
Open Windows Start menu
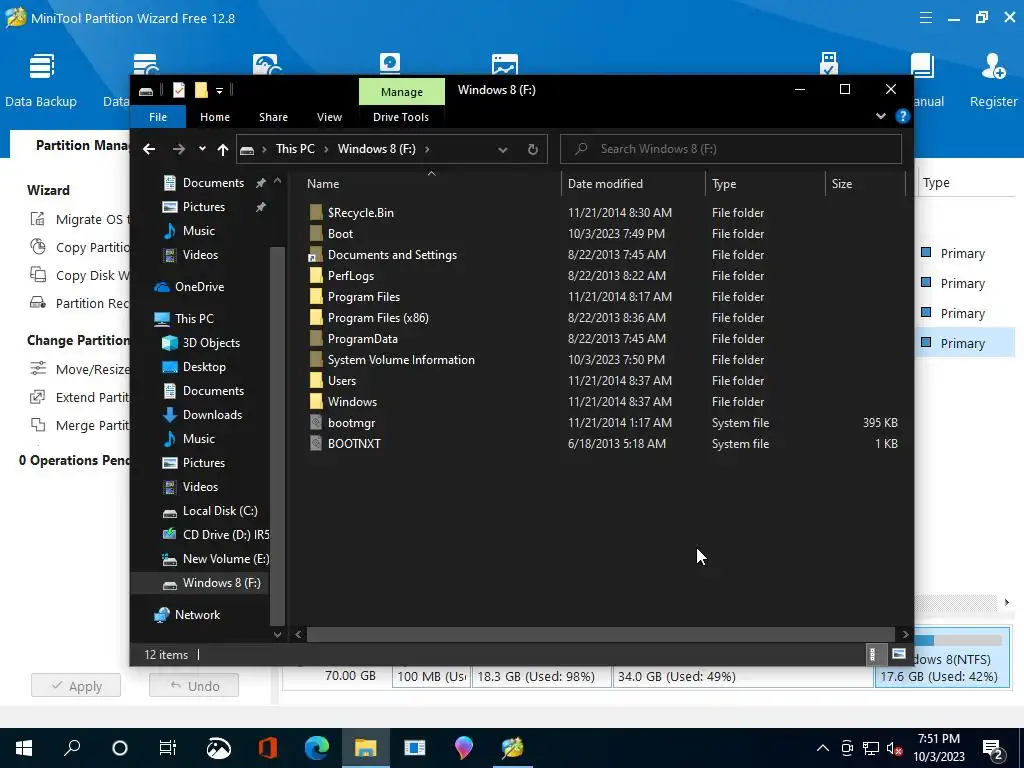tap(24, 748)
